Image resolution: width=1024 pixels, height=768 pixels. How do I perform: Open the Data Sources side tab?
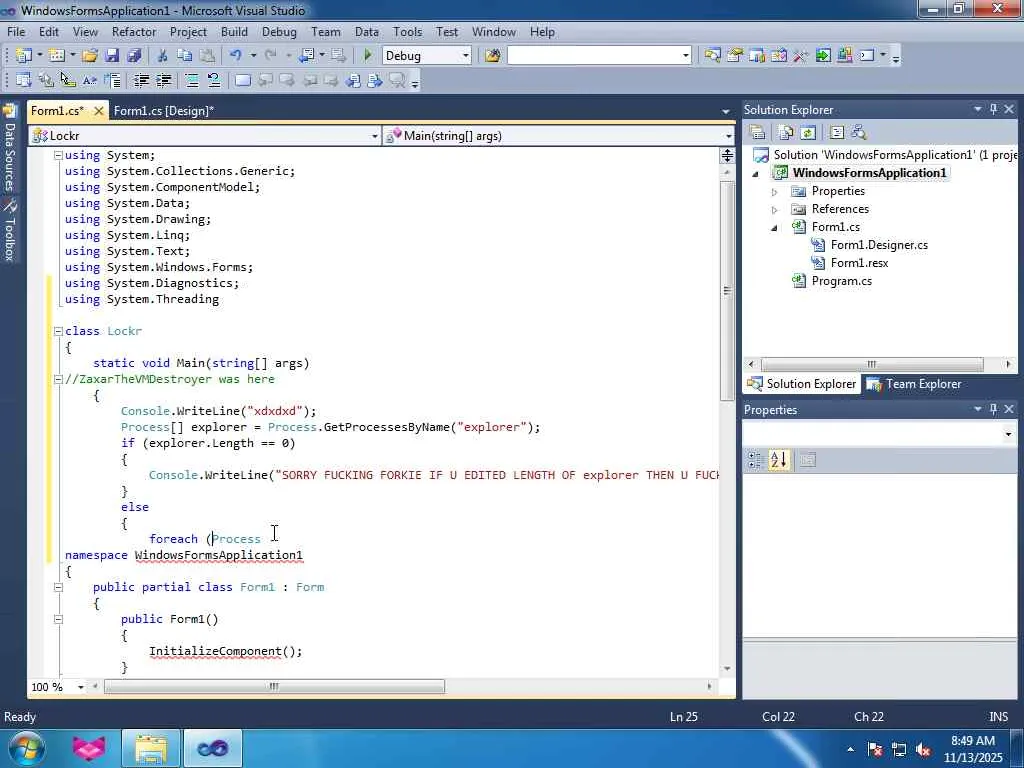(9, 149)
